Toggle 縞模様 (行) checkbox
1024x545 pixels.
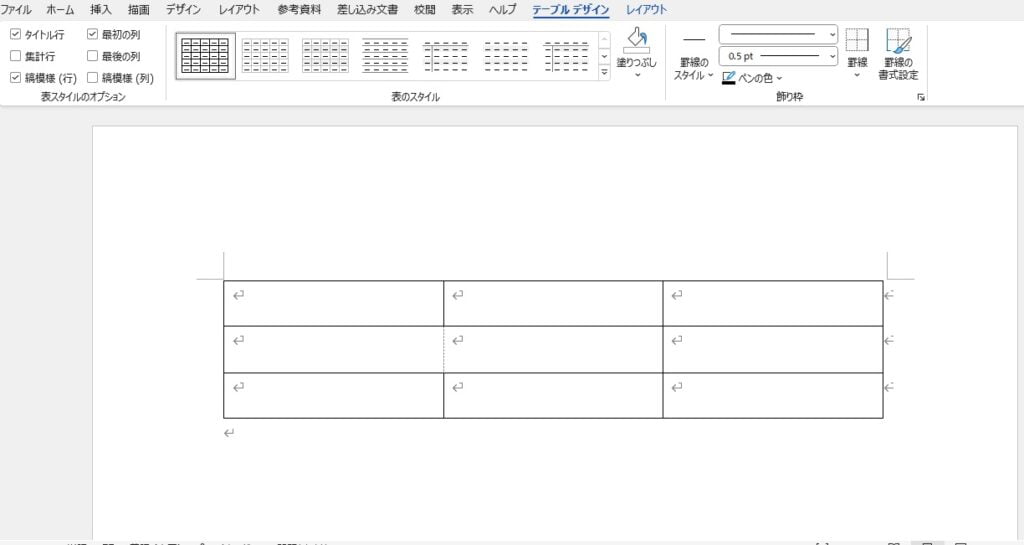[16, 78]
